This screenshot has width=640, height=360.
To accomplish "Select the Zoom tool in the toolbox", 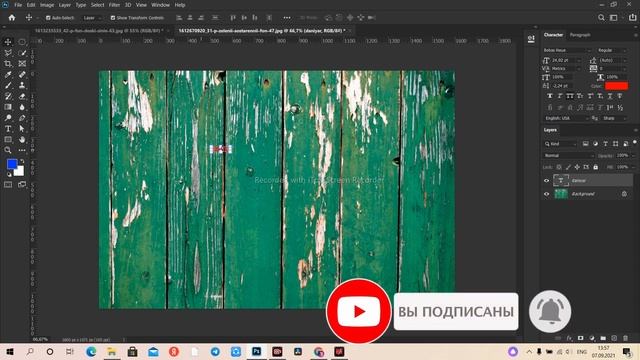I will (x=8, y=150).
